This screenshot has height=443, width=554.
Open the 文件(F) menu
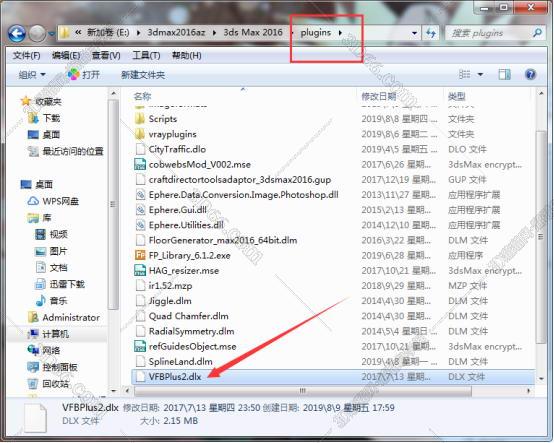coord(26,55)
